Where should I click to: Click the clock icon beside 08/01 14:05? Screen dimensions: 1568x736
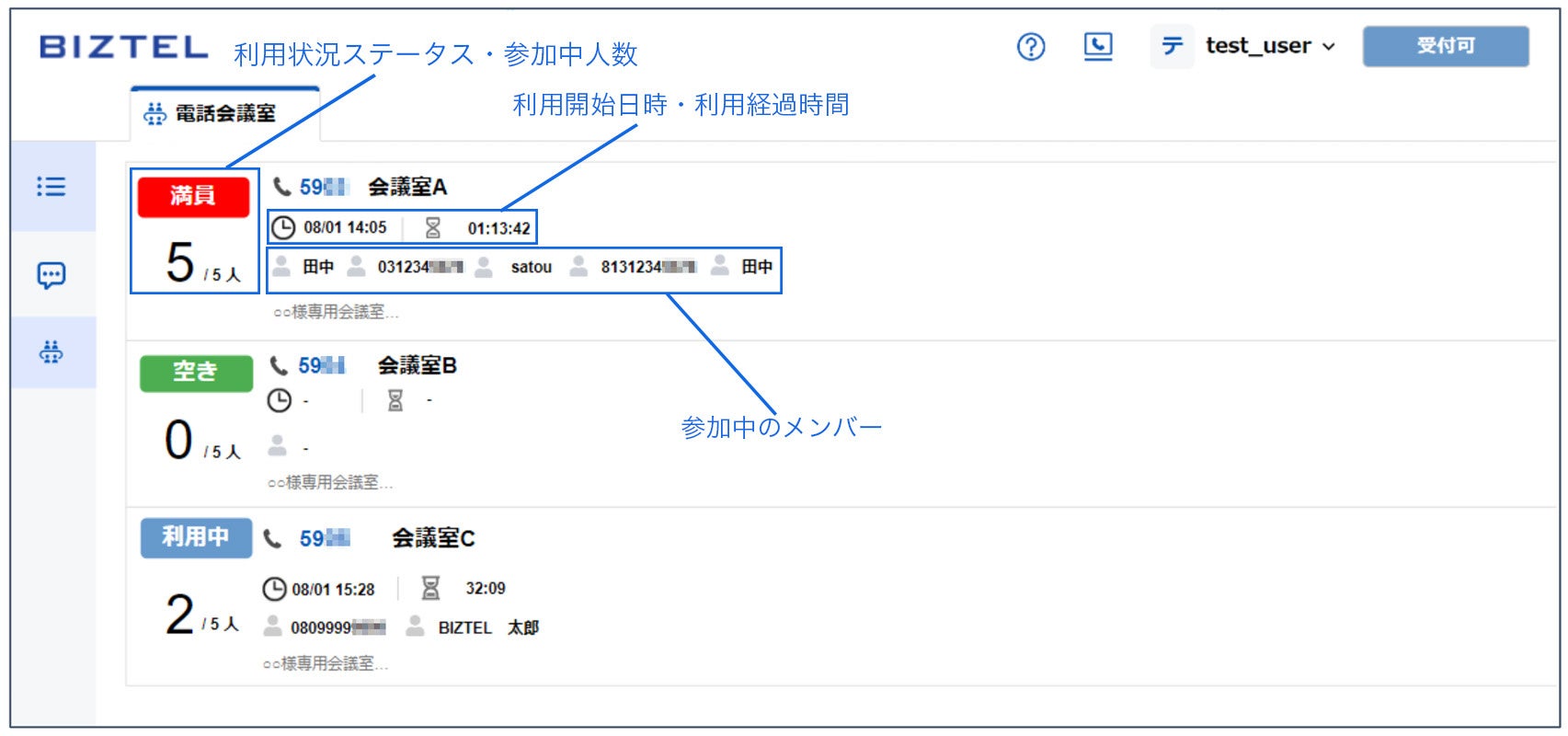click(x=283, y=227)
